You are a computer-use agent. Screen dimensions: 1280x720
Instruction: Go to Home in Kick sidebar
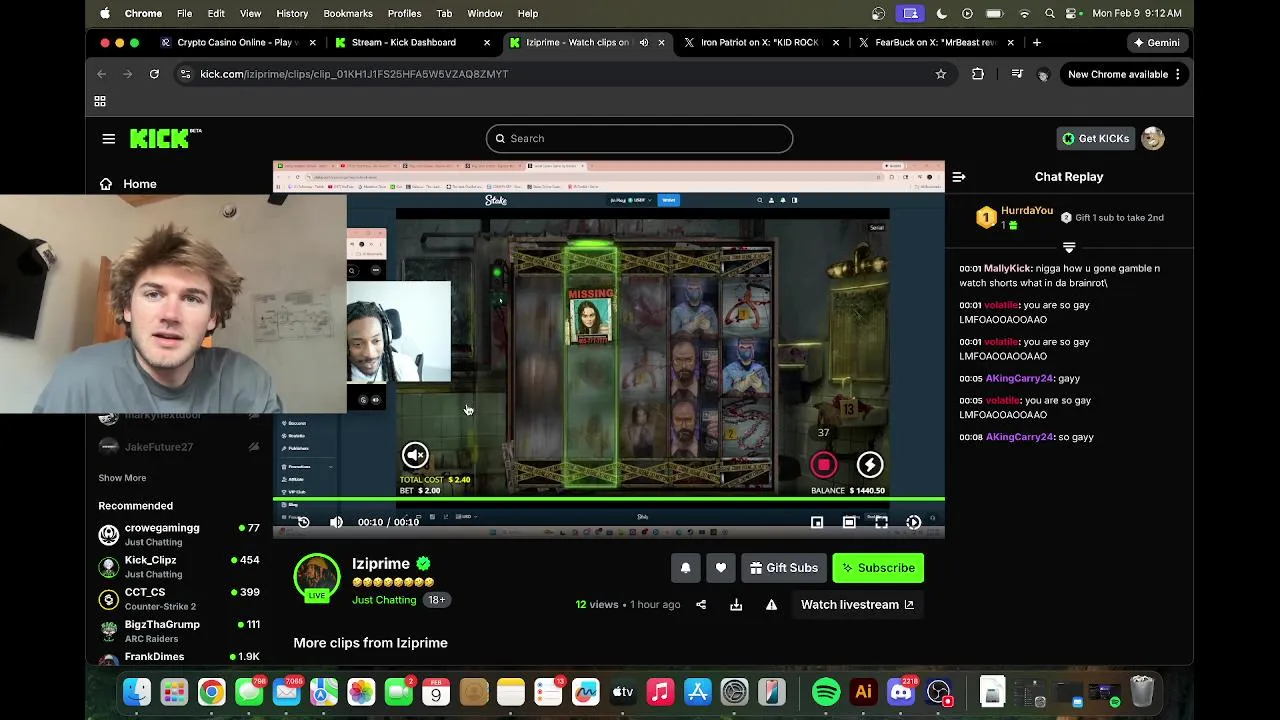coord(128,184)
